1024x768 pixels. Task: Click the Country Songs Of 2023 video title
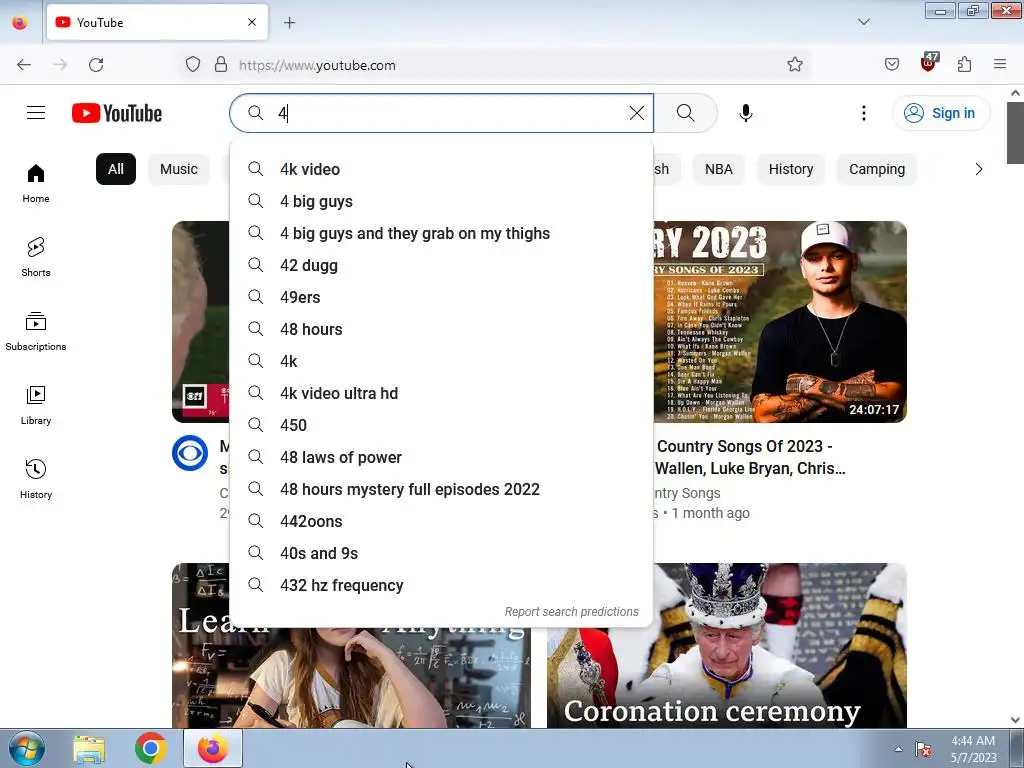click(750, 457)
